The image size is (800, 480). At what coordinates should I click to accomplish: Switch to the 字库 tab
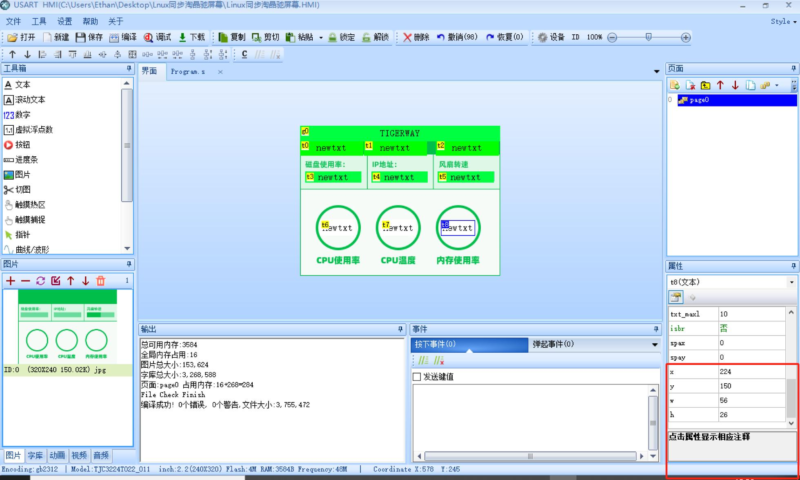click(x=35, y=456)
